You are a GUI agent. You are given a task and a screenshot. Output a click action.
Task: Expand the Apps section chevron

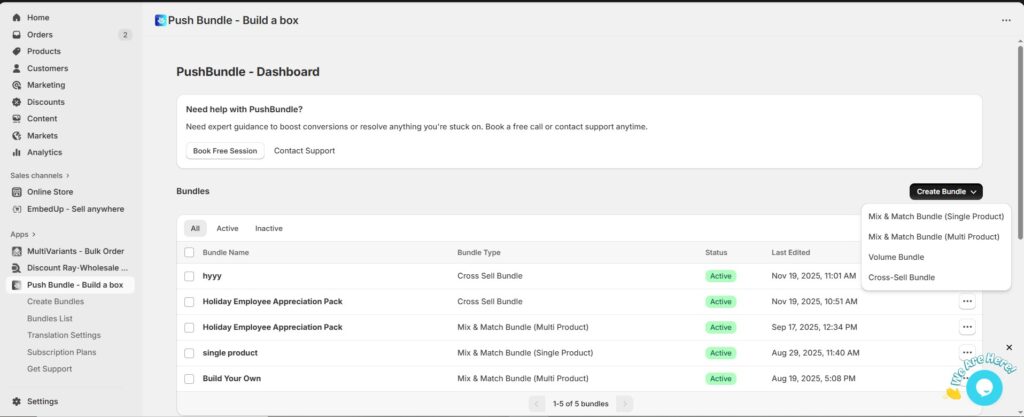(34, 234)
